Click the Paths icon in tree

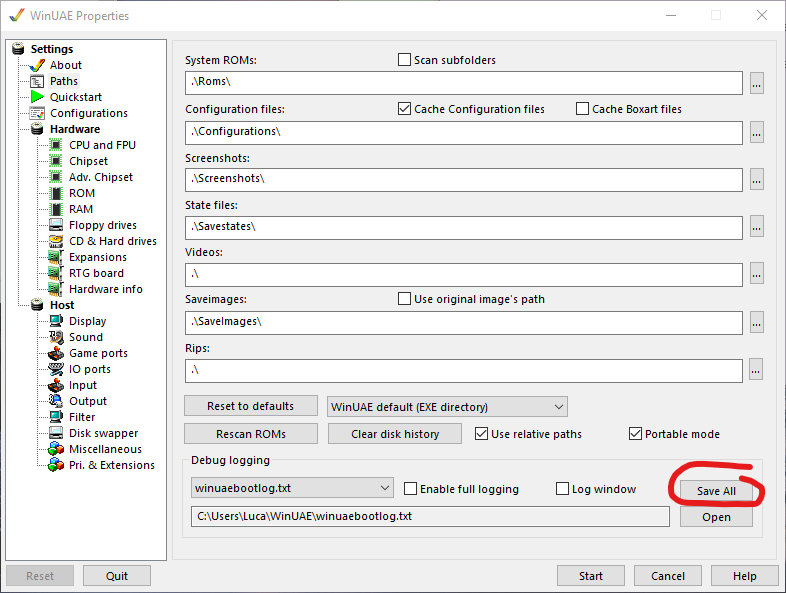point(37,81)
